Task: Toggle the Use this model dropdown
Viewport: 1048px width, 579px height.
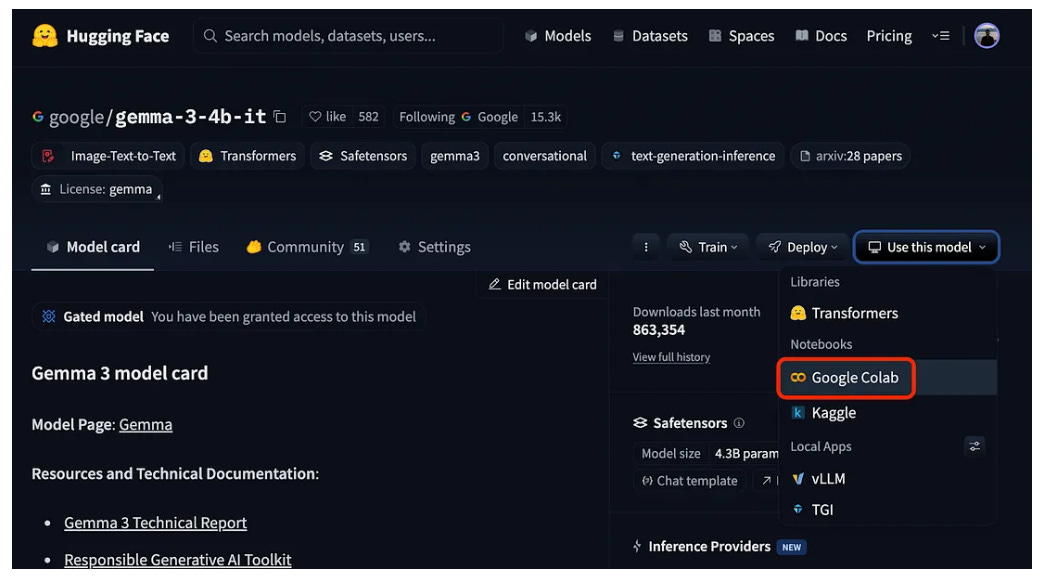Action: click(926, 247)
